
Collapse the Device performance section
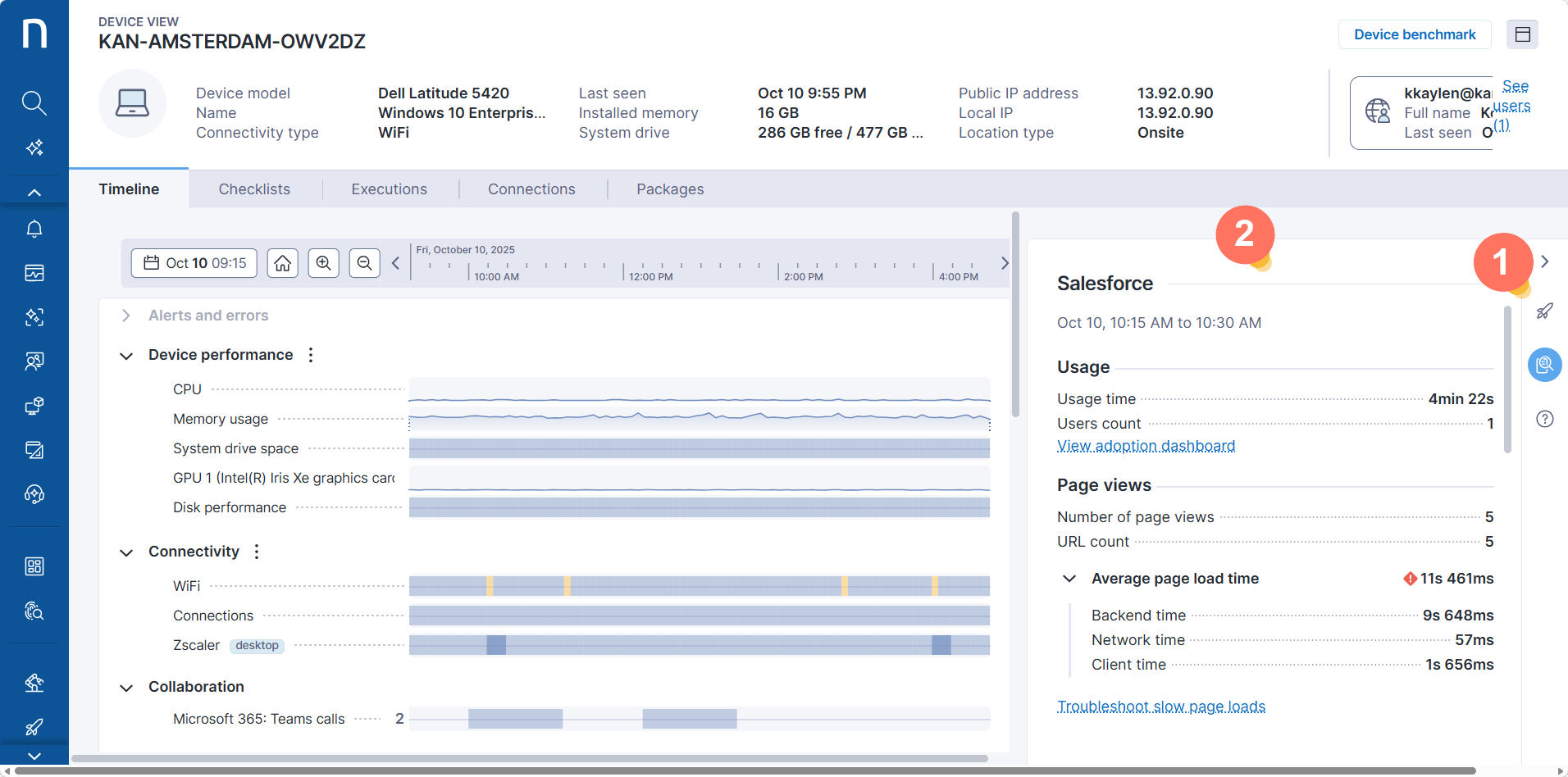coord(126,356)
